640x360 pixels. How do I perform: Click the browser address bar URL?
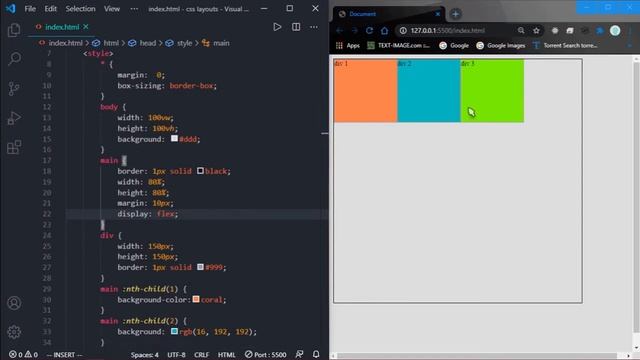click(x=447, y=31)
